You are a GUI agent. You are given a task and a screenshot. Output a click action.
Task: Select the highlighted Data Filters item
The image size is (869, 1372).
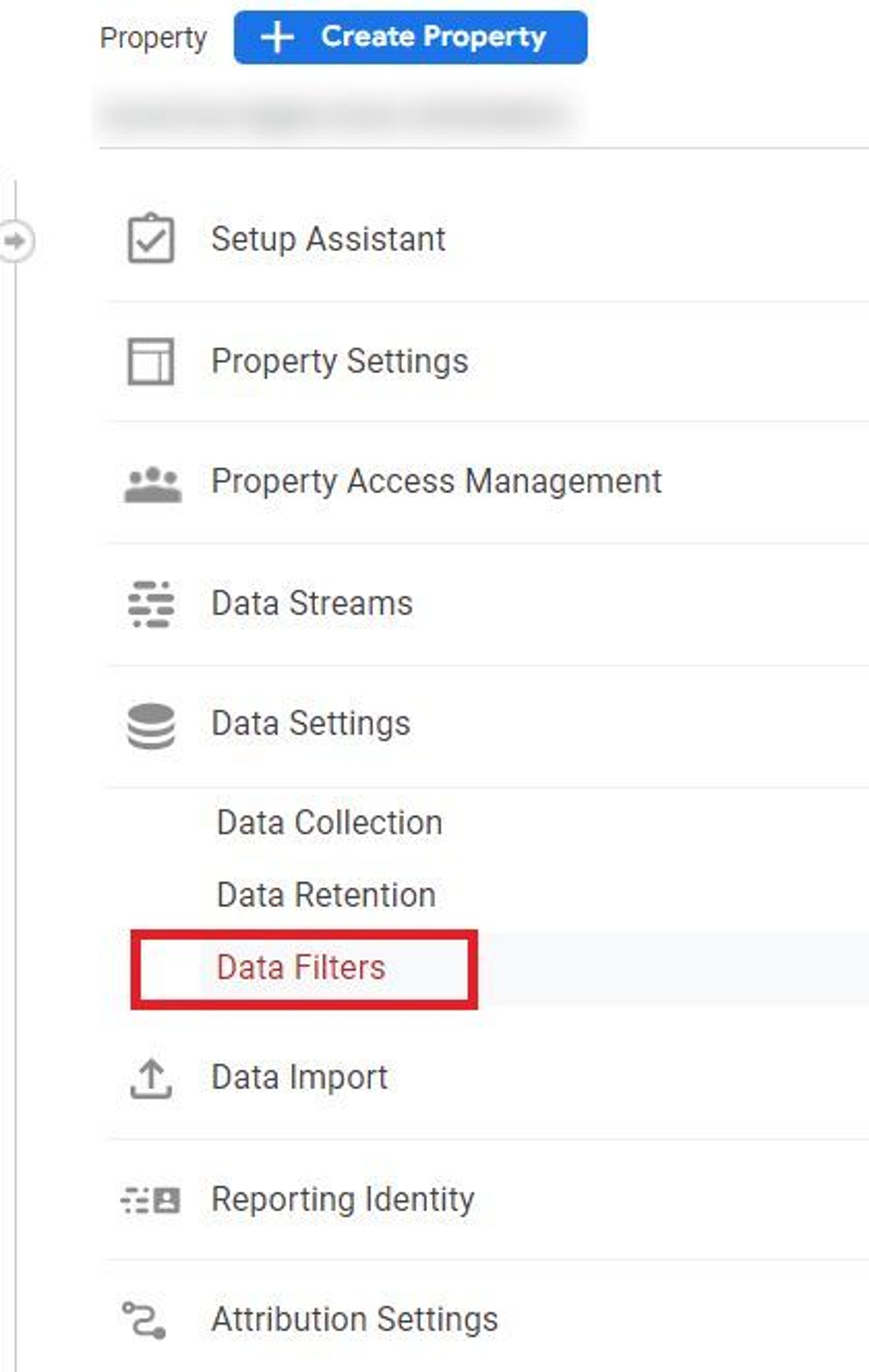[x=301, y=968]
